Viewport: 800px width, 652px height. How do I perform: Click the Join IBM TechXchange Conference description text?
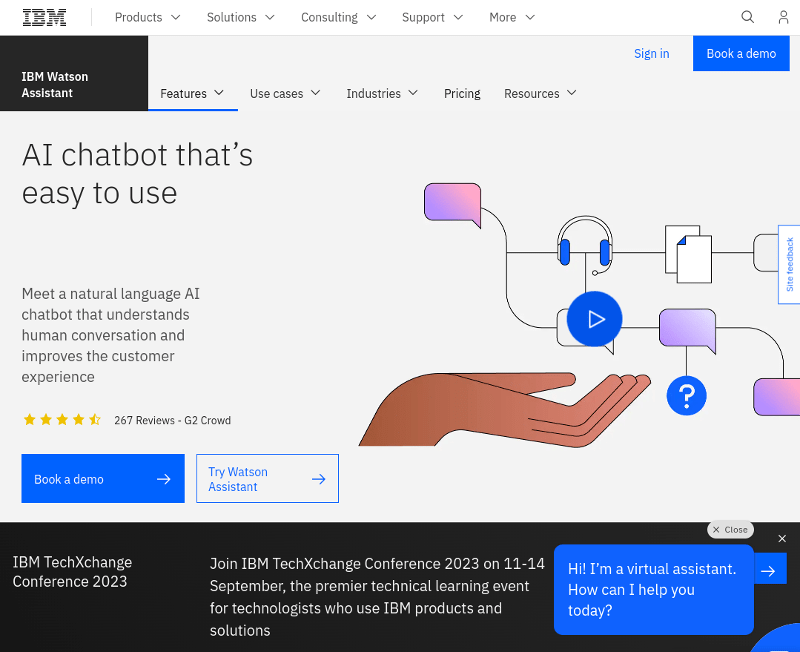pyautogui.click(x=377, y=596)
